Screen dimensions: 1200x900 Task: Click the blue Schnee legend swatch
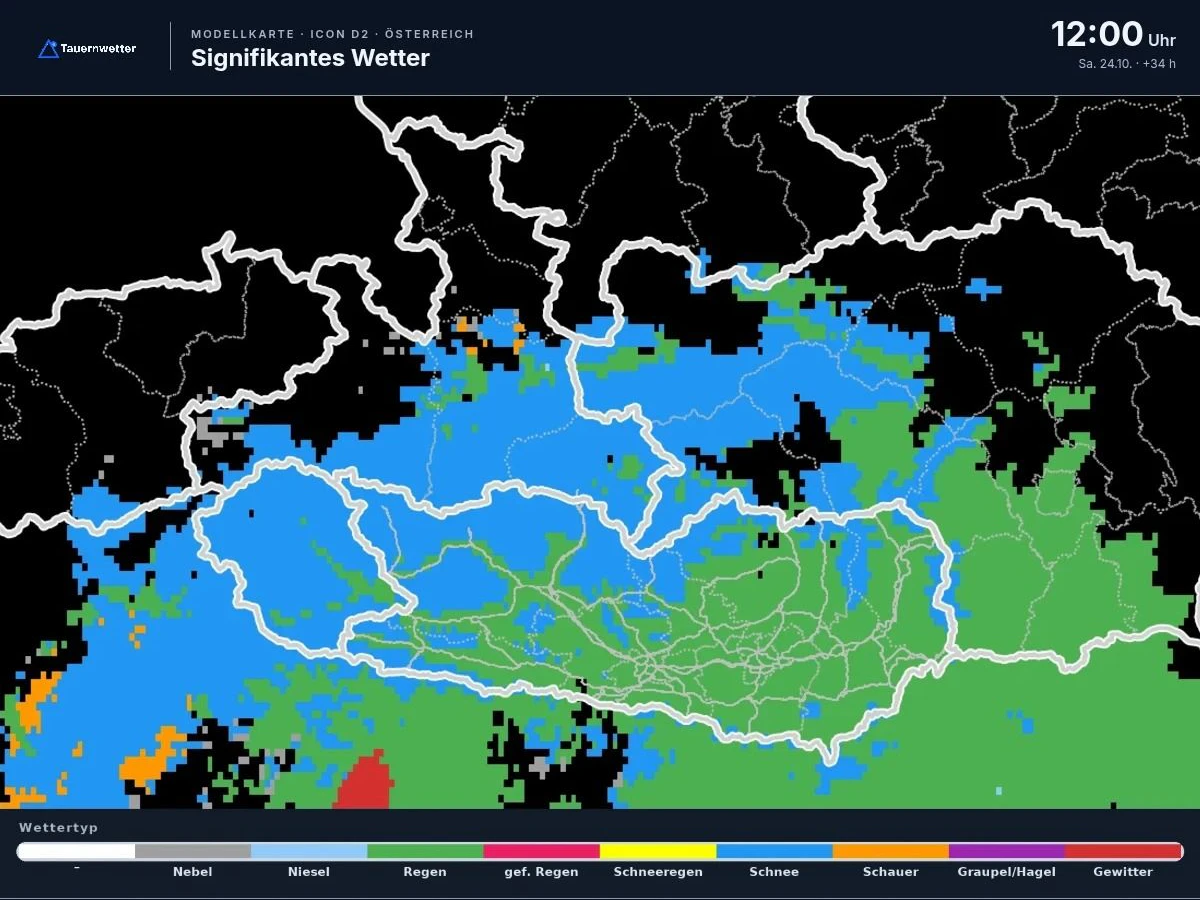tap(774, 851)
